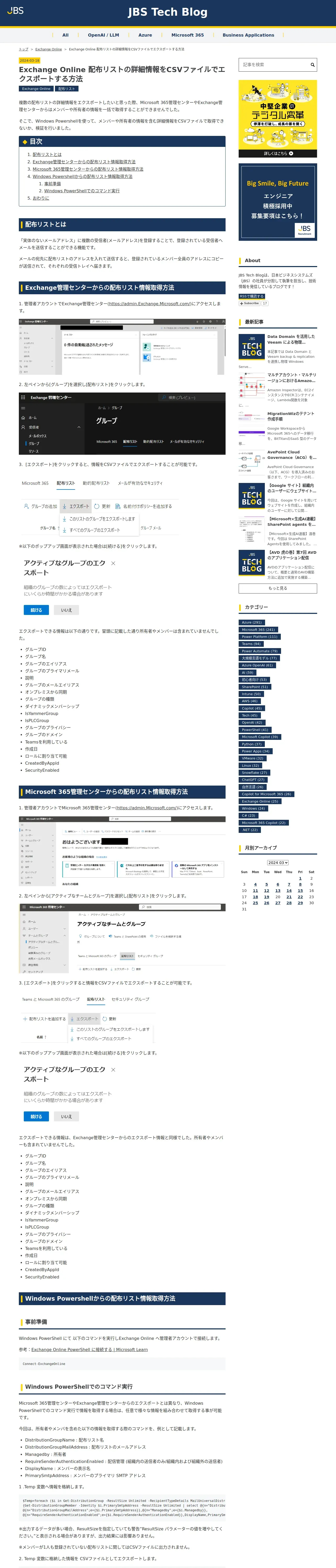Click the dark Exchange グループ navigation screenshot

pos(122,424)
